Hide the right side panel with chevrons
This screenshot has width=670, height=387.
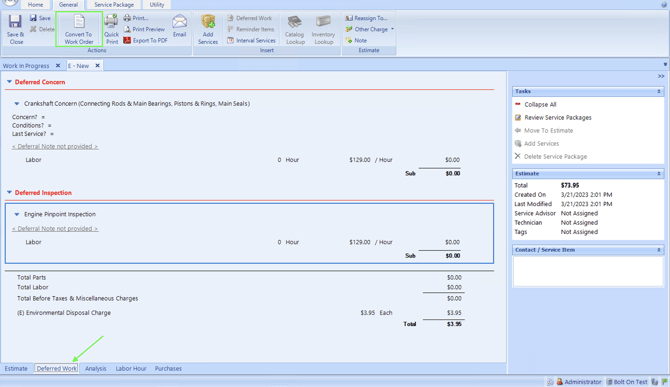(x=661, y=76)
